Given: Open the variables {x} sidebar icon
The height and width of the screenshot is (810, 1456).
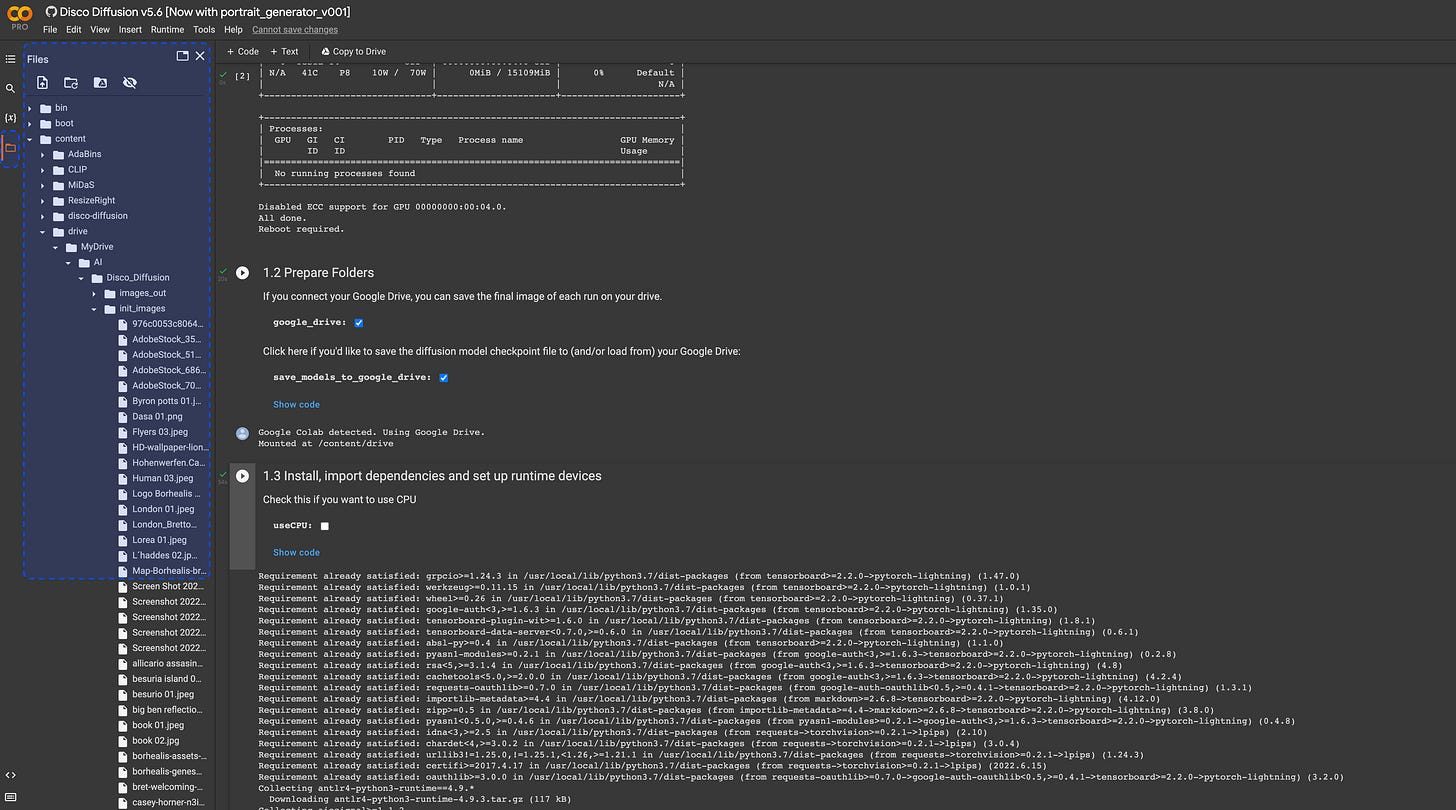Looking at the screenshot, I should (11, 117).
